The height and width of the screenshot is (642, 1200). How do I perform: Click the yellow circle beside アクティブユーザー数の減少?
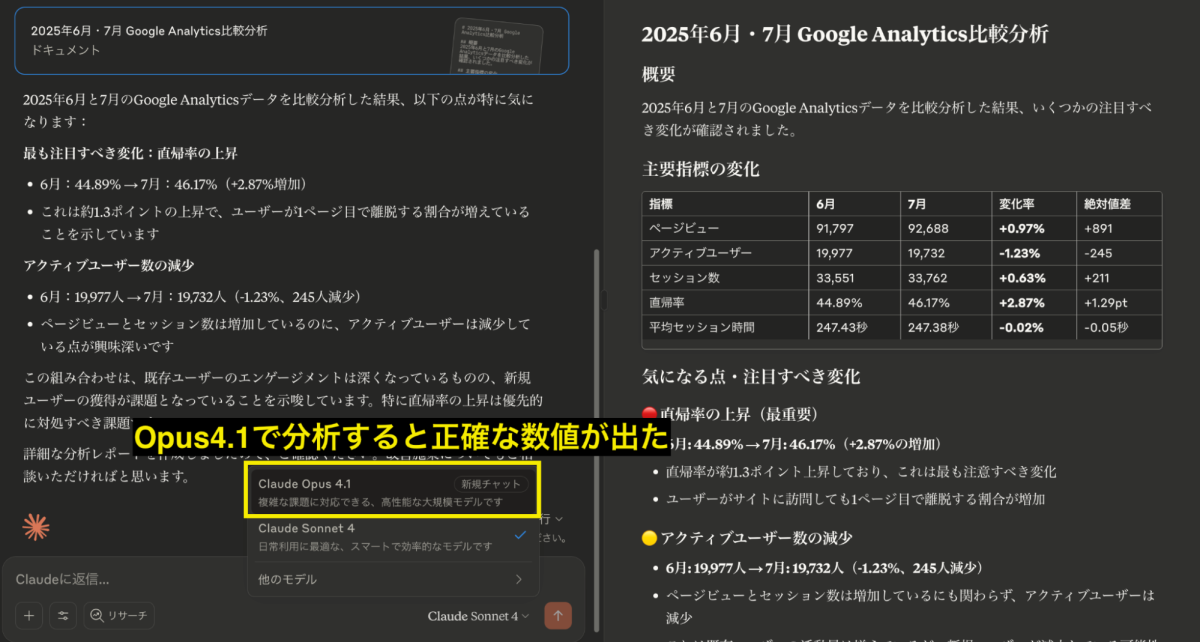(649, 538)
